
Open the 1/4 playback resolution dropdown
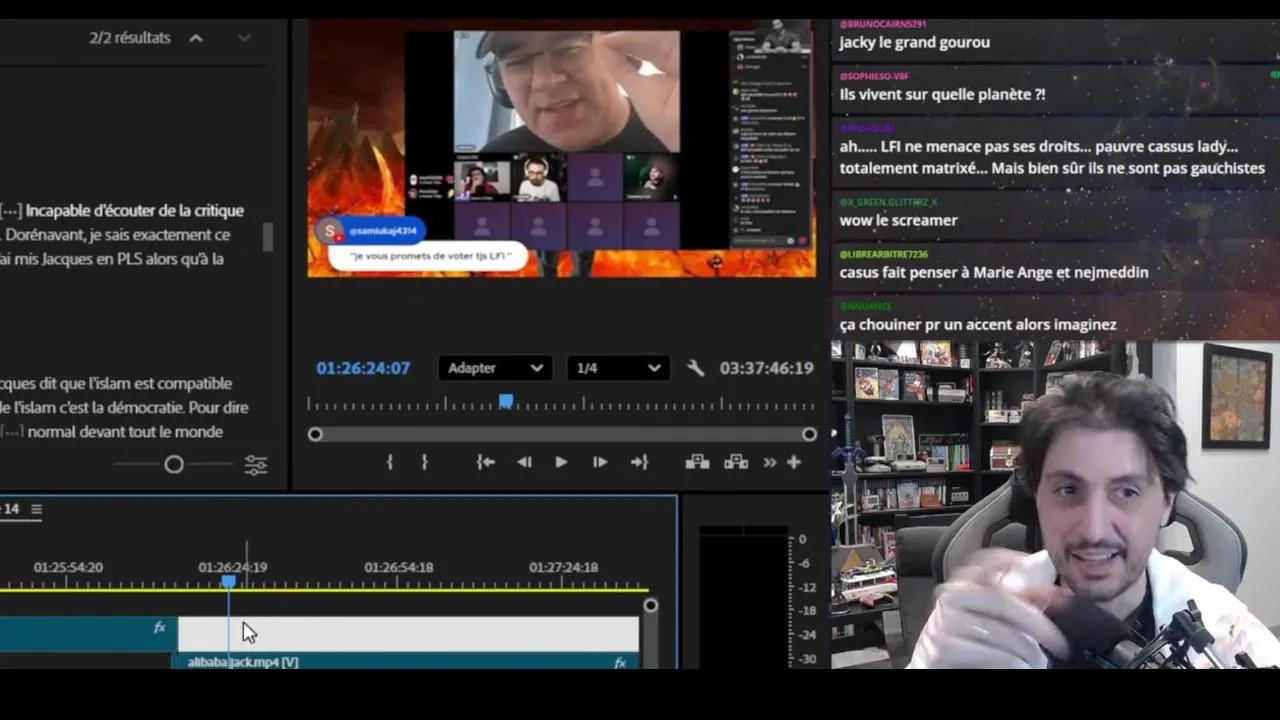coord(618,368)
